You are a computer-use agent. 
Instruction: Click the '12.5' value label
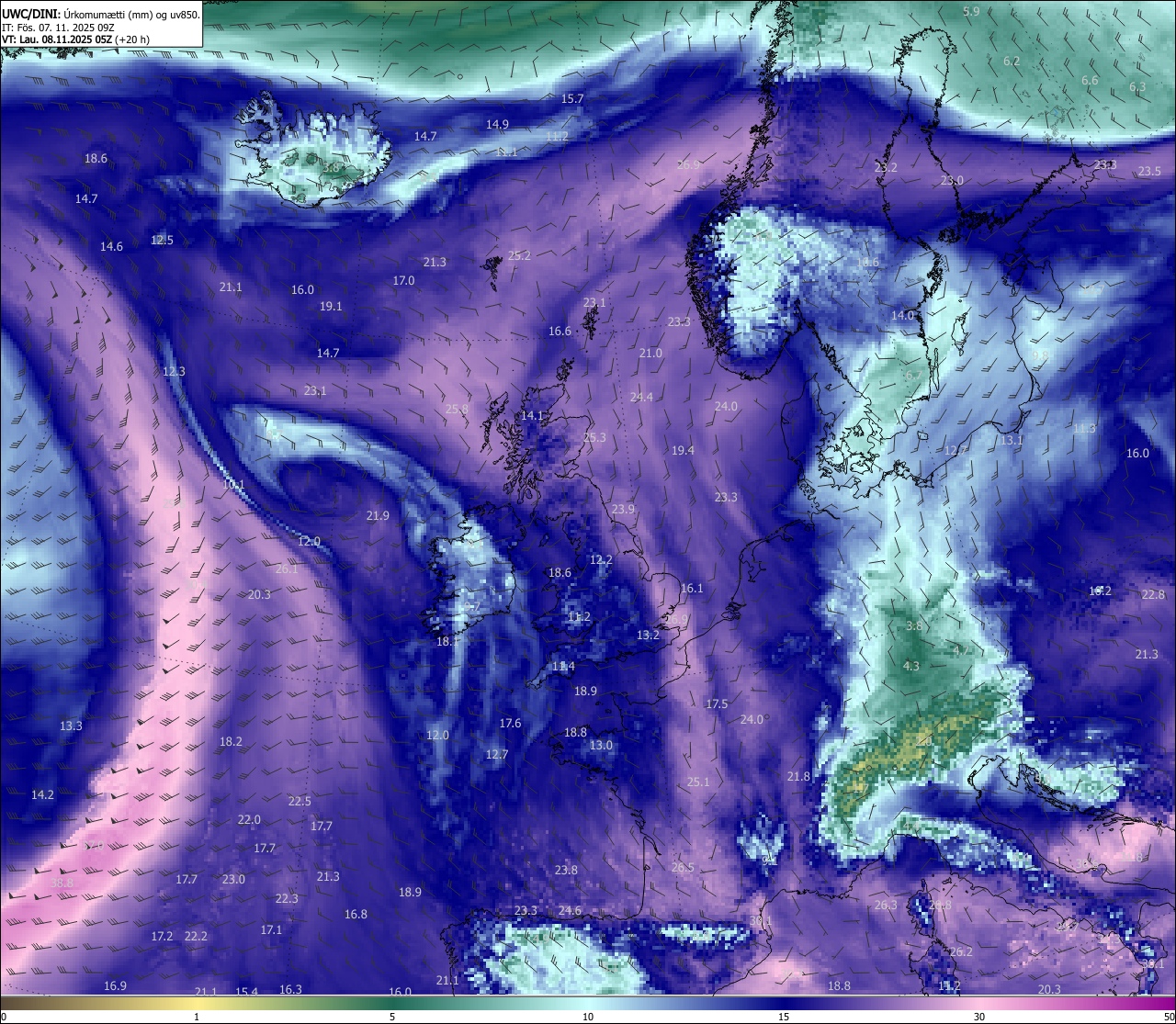(x=162, y=240)
